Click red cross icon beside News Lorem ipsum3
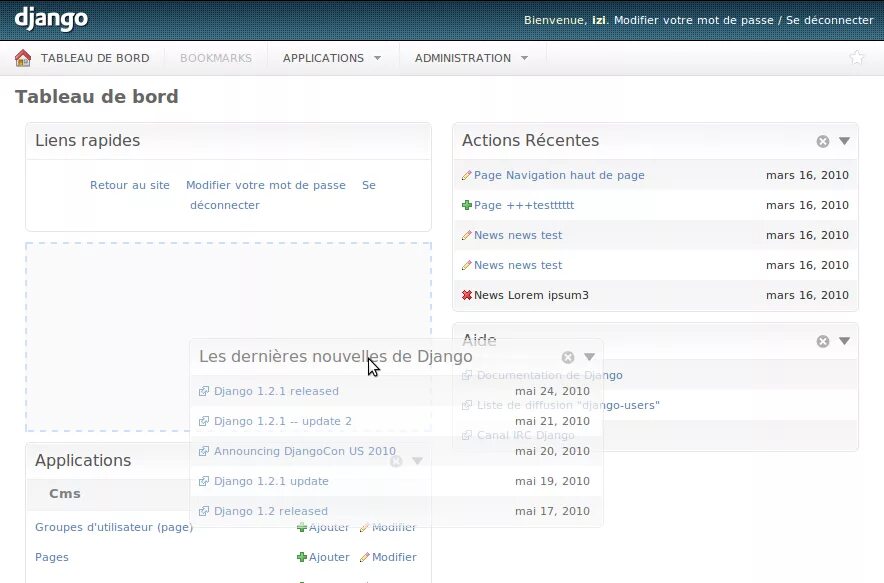 [x=467, y=295]
